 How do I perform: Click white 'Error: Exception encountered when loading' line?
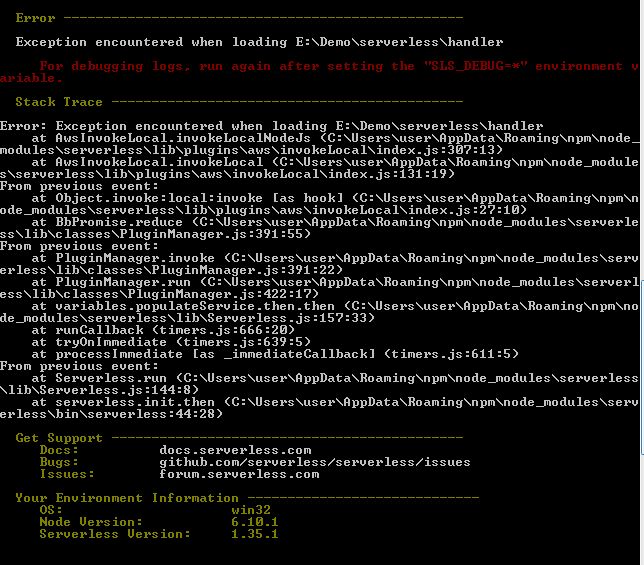tap(271, 126)
